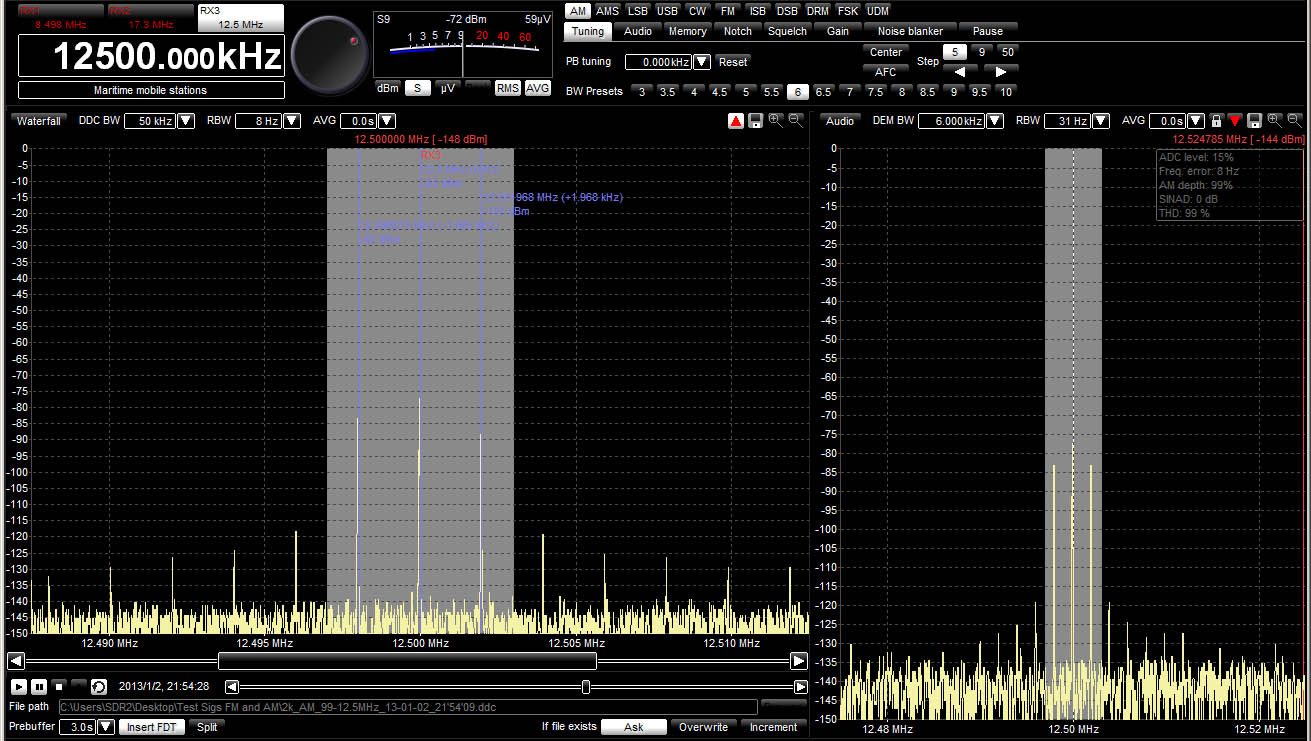Zoom in on the demodulator spectrum
Image resolution: width=1311 pixels, height=741 pixels.
pos(1274,121)
